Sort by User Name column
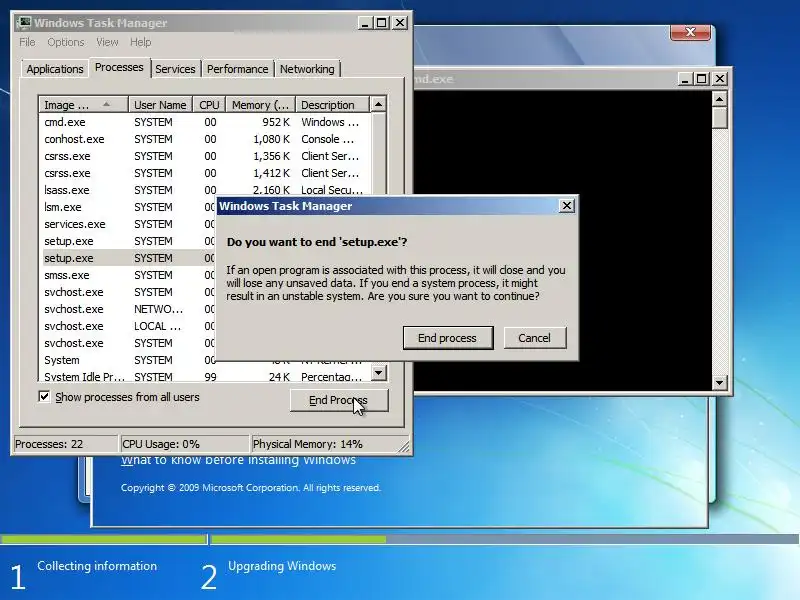This screenshot has width=800, height=600. click(x=160, y=105)
